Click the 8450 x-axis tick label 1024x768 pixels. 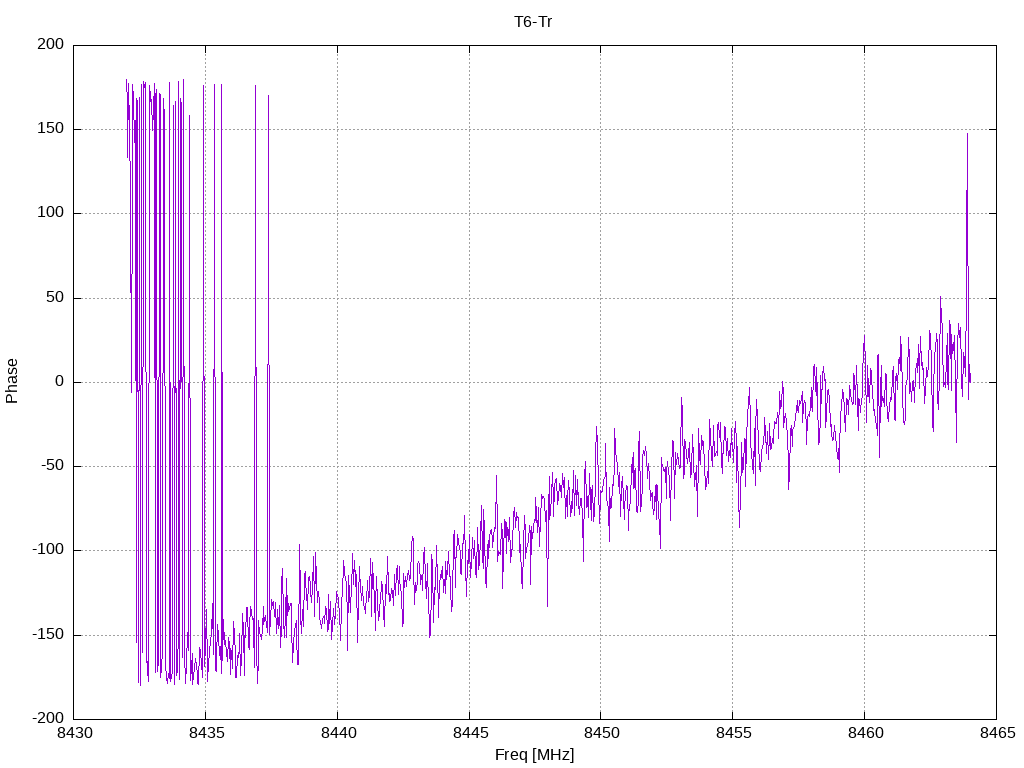pos(600,734)
